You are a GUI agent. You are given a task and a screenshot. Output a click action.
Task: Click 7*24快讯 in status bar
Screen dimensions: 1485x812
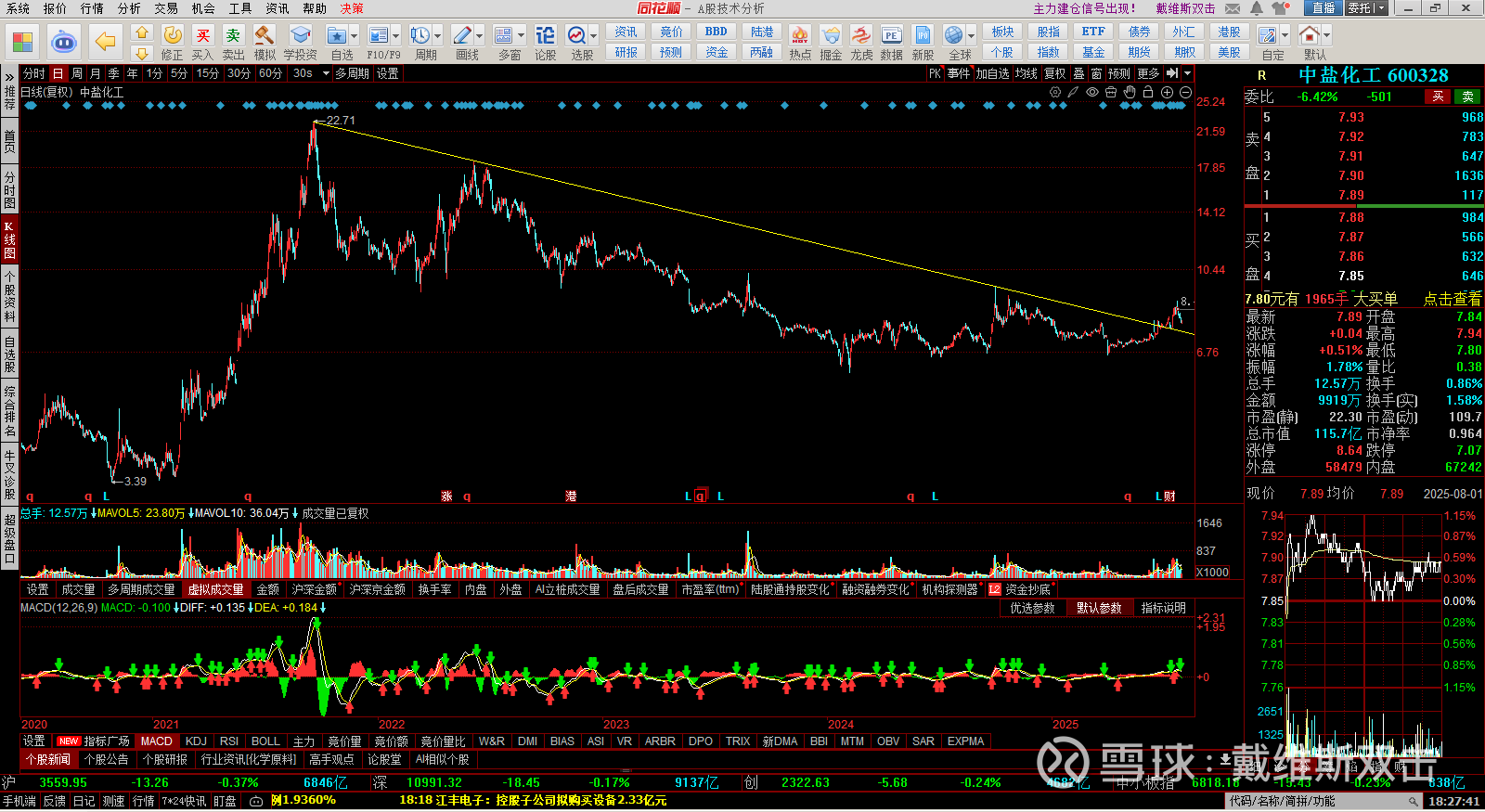click(184, 801)
